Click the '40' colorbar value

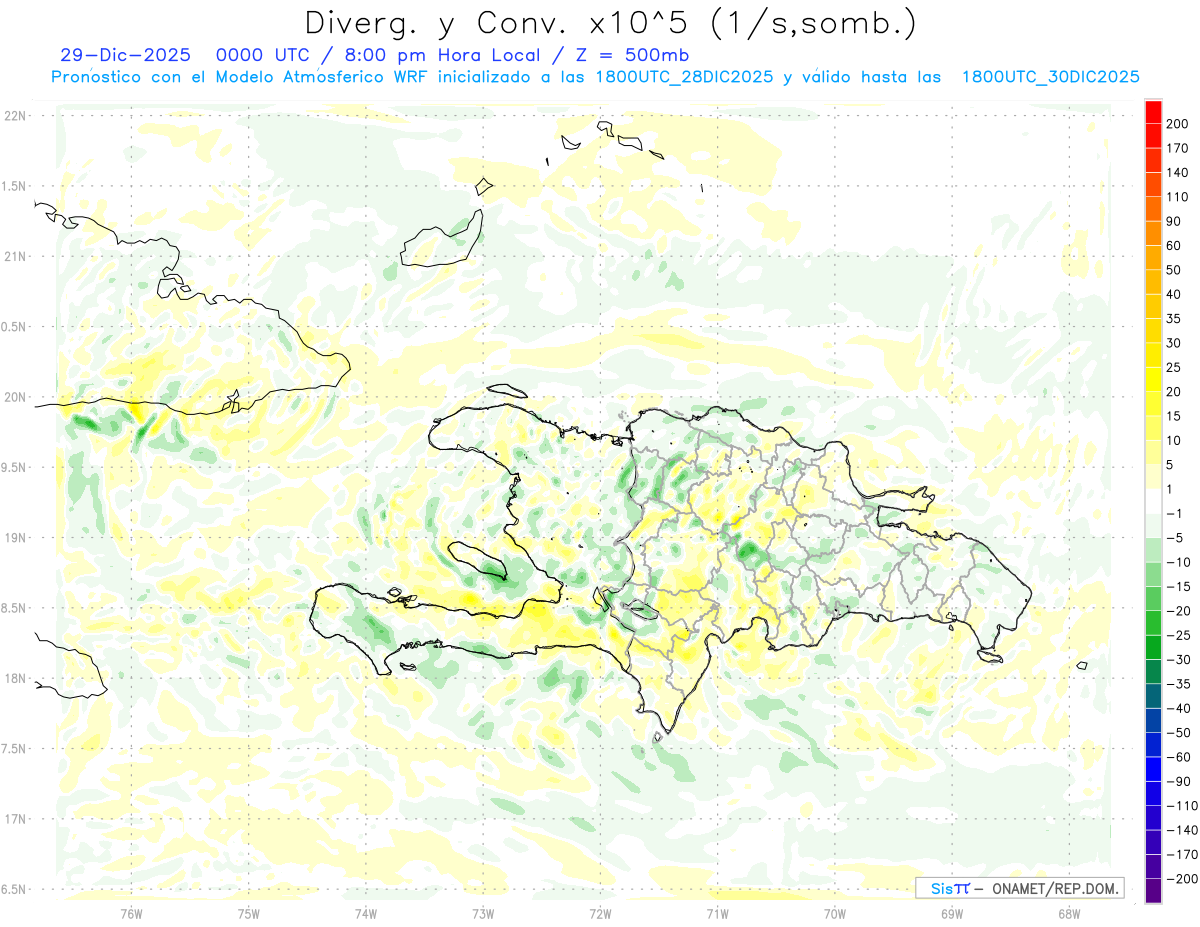click(x=1174, y=294)
